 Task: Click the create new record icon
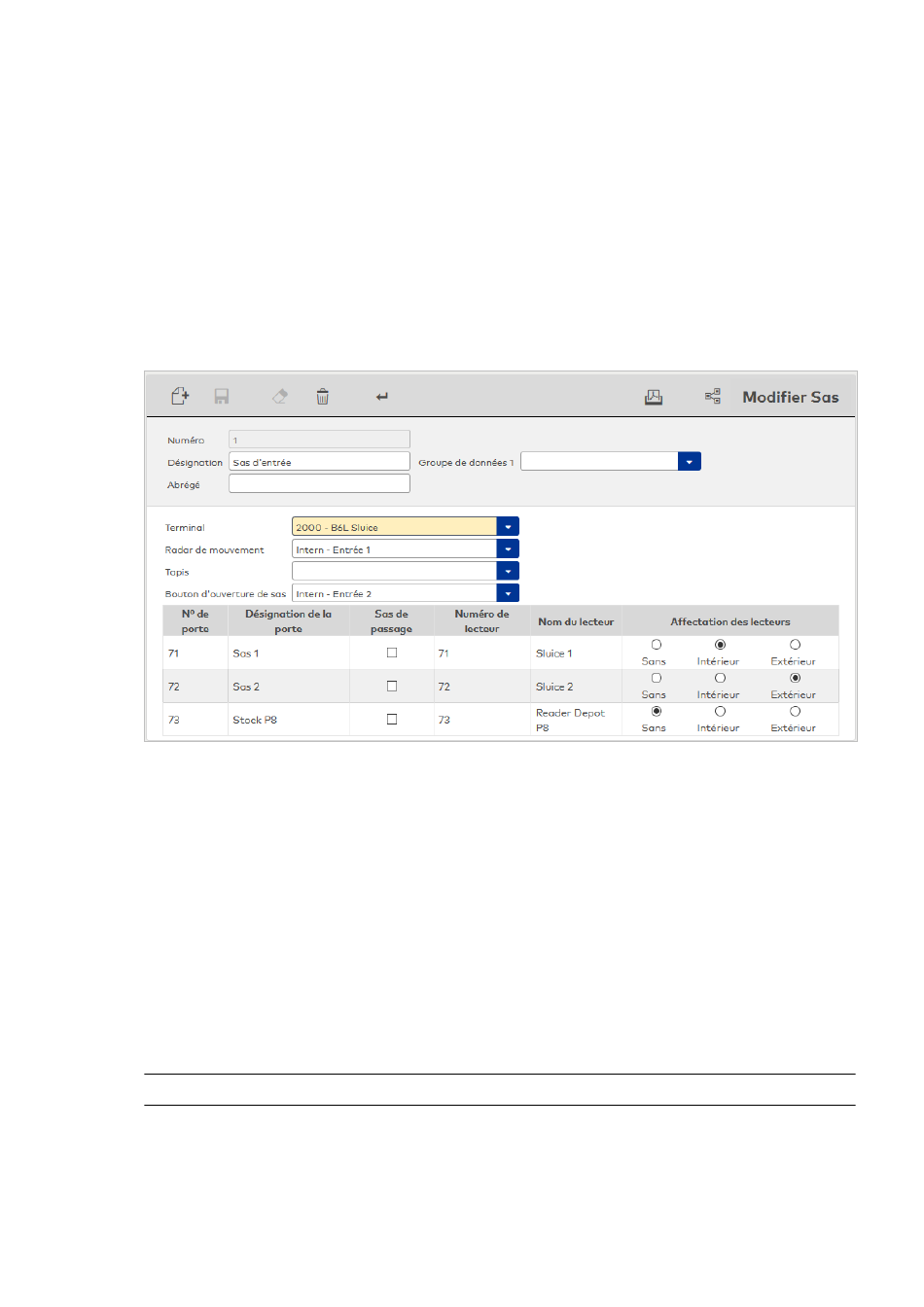tap(180, 396)
